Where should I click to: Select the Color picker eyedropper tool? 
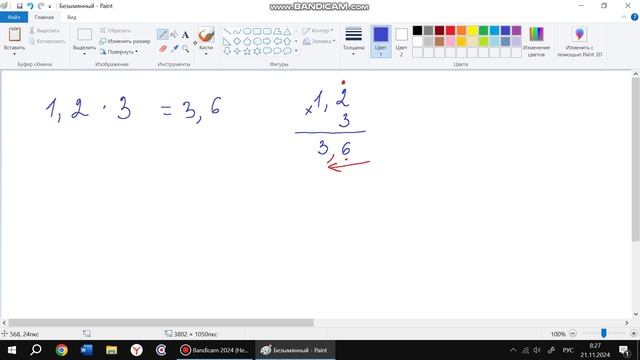(x=174, y=49)
